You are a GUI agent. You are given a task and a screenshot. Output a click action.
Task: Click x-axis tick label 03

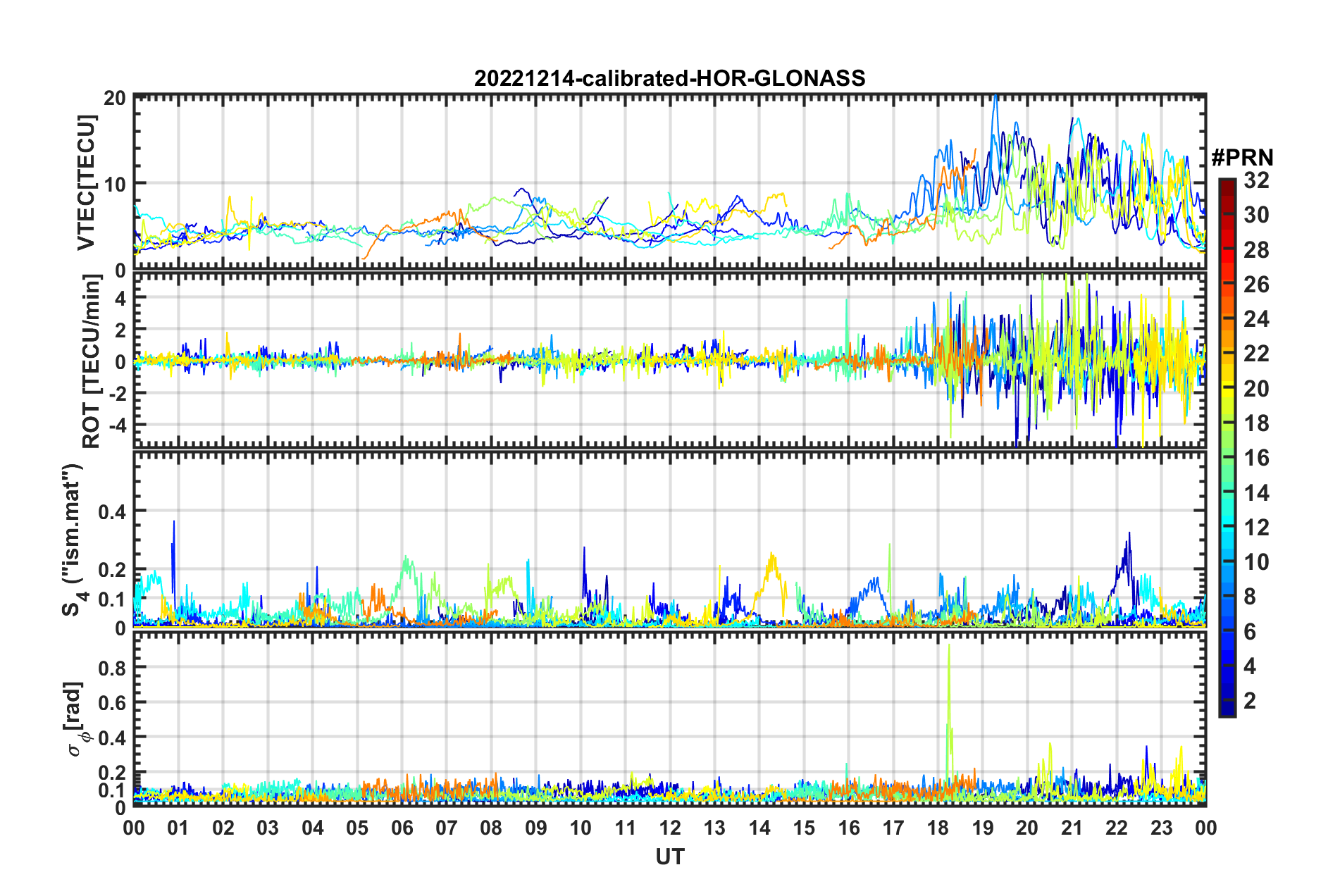[x=268, y=828]
